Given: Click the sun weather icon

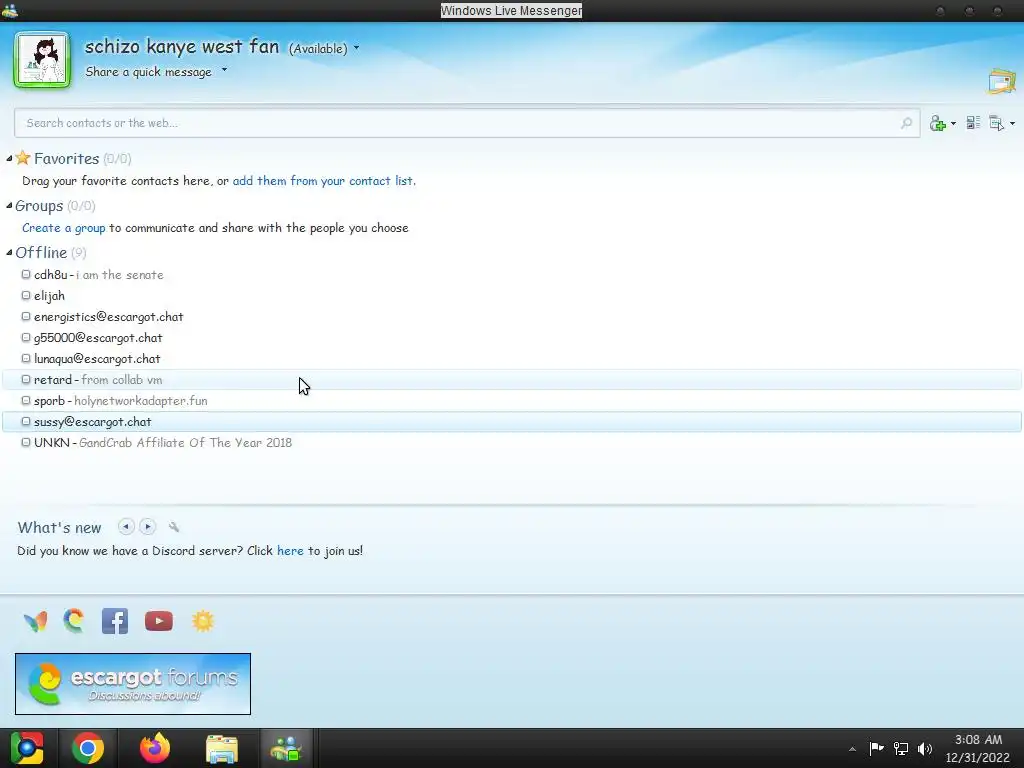Looking at the screenshot, I should pyautogui.click(x=203, y=620).
